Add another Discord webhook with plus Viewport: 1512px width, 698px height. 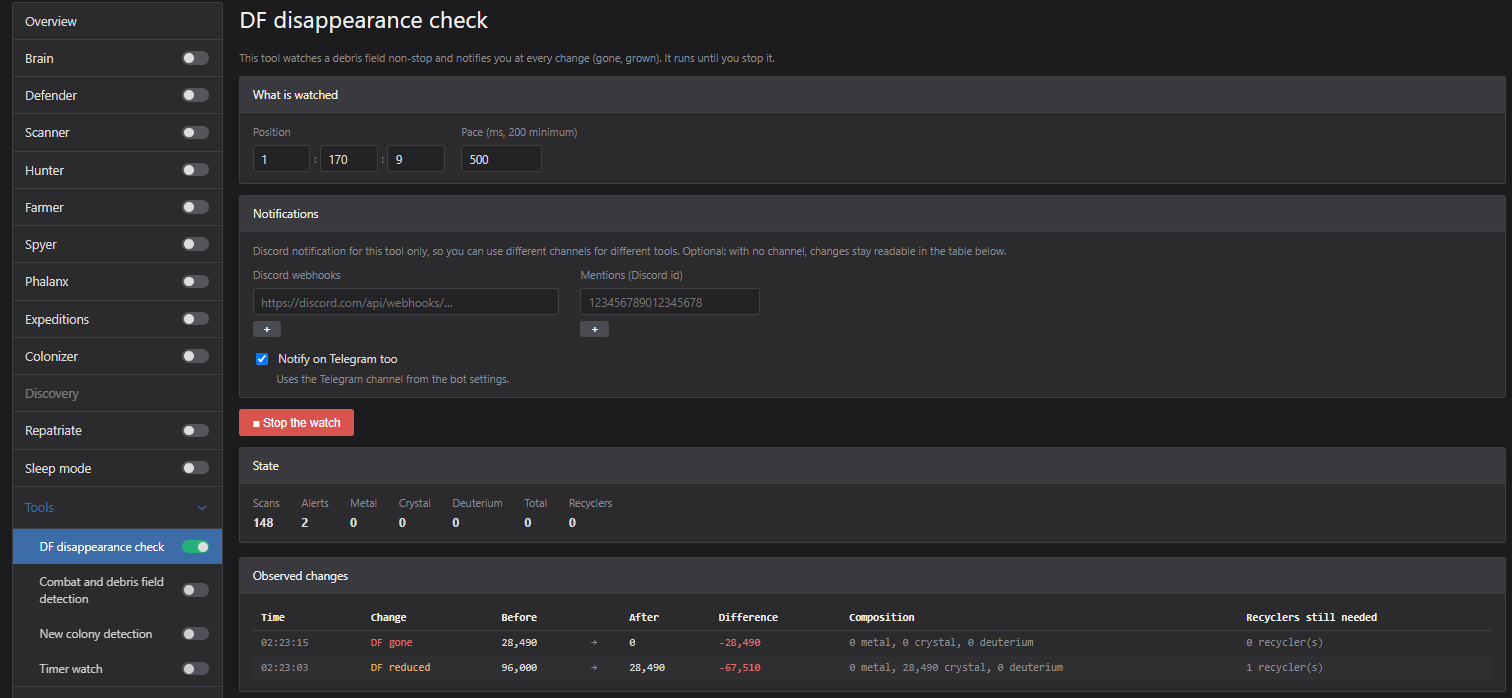pyautogui.click(x=267, y=329)
